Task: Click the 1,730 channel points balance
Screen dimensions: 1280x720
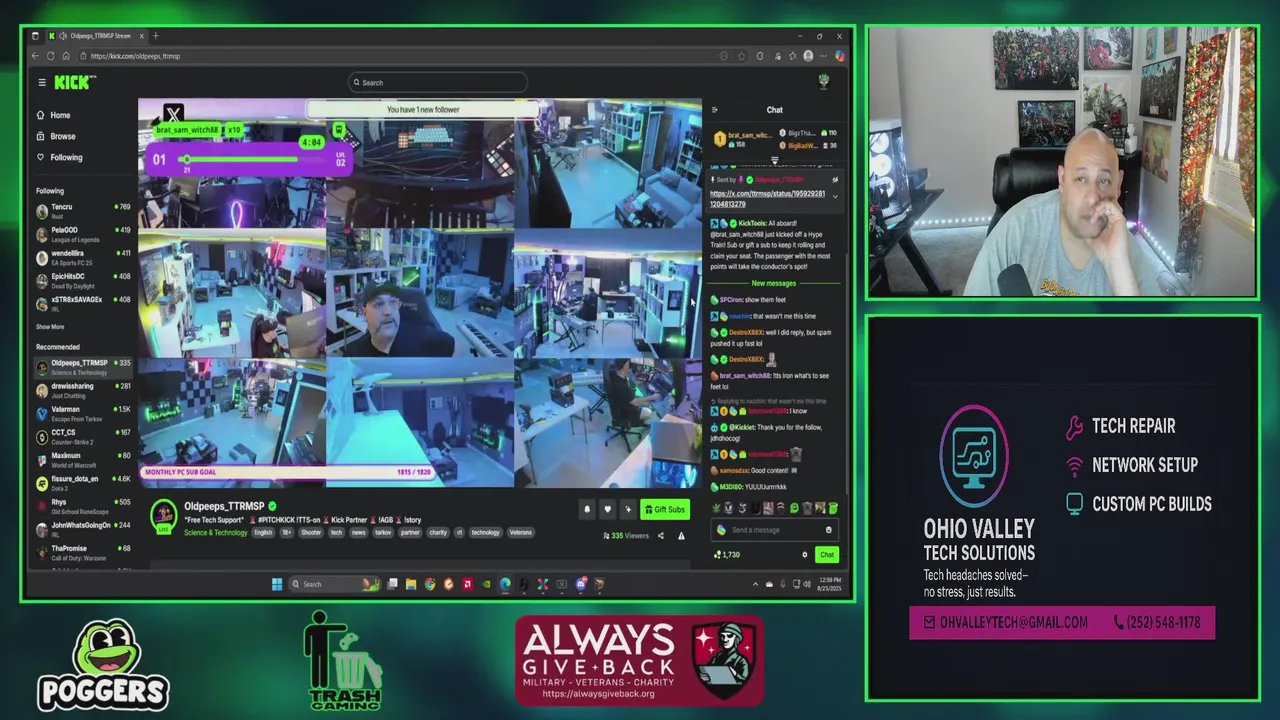Action: pyautogui.click(x=728, y=555)
